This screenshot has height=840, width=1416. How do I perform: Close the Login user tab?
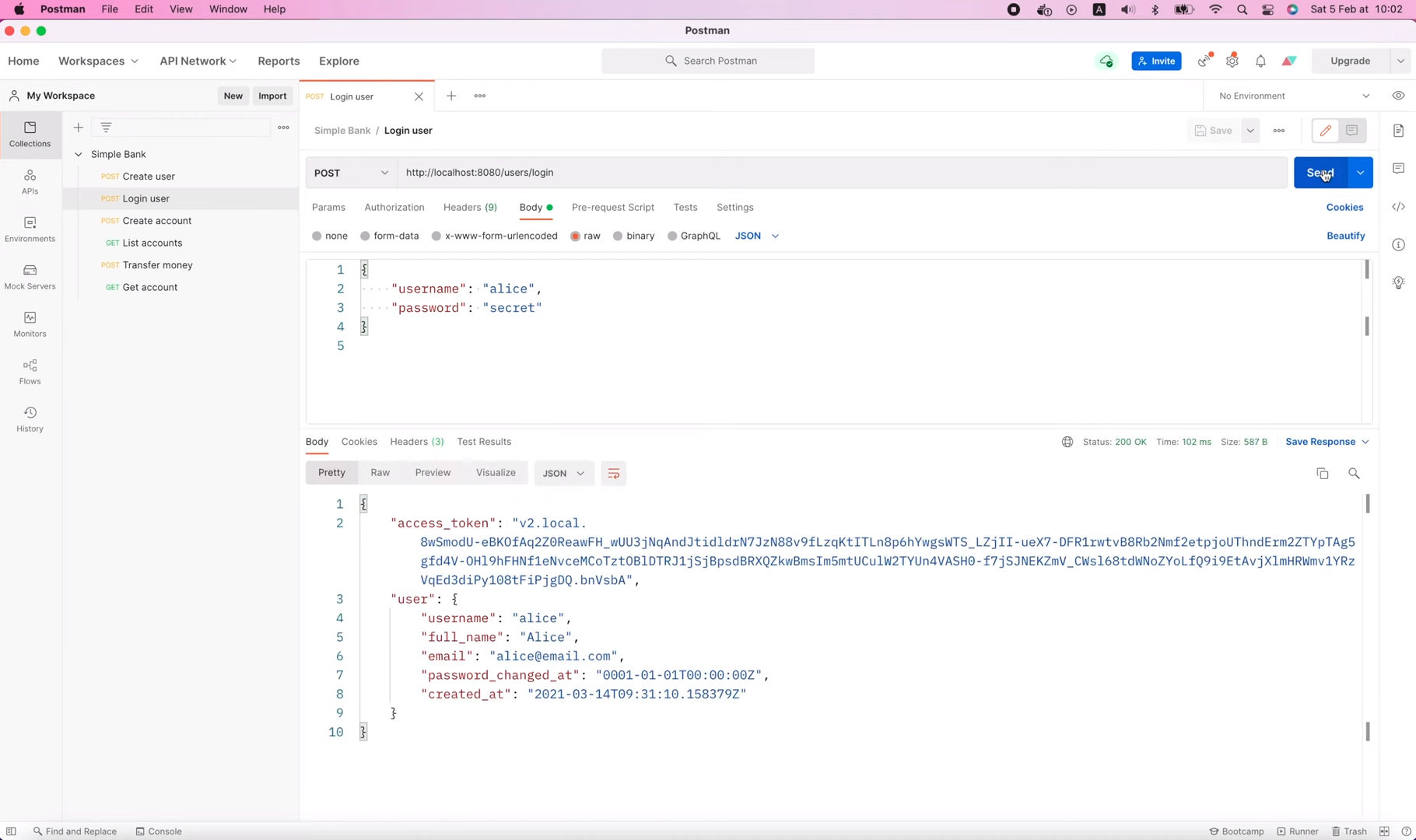point(419,96)
